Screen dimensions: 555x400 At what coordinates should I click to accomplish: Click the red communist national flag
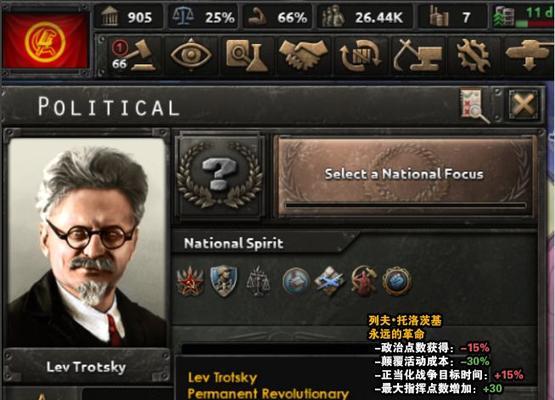[x=45, y=41]
